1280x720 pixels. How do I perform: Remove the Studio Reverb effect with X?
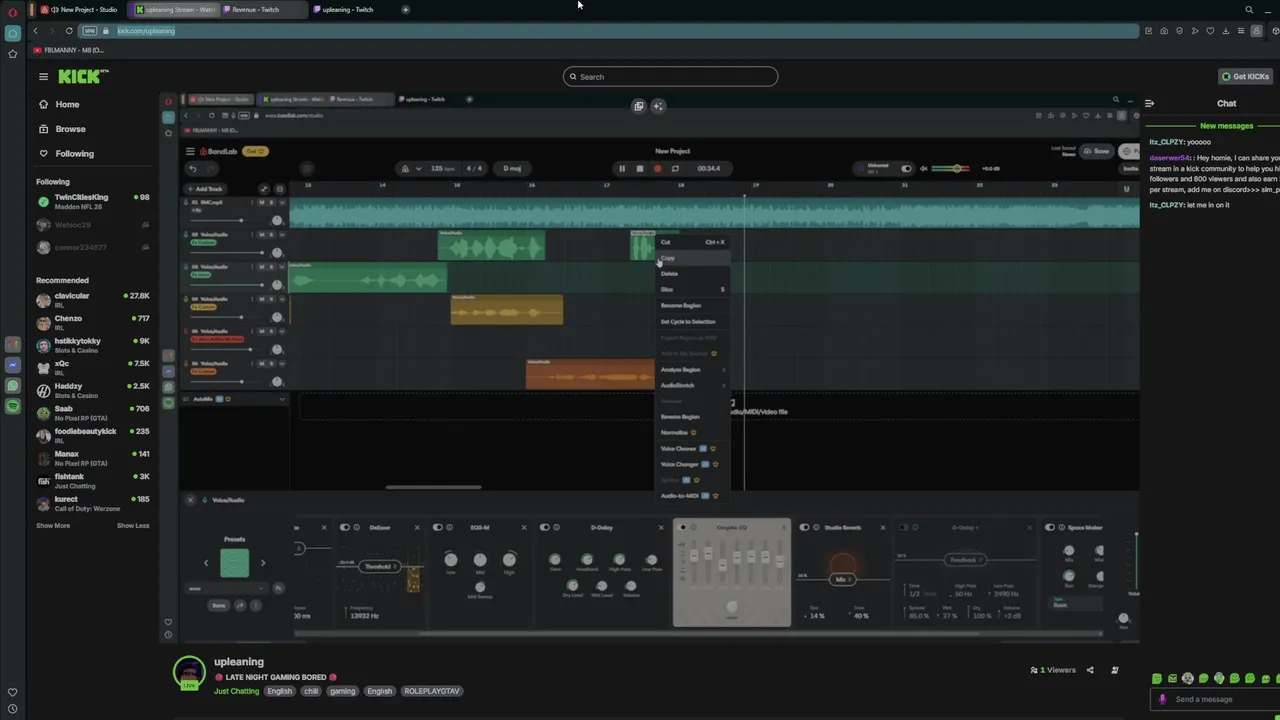(x=883, y=527)
